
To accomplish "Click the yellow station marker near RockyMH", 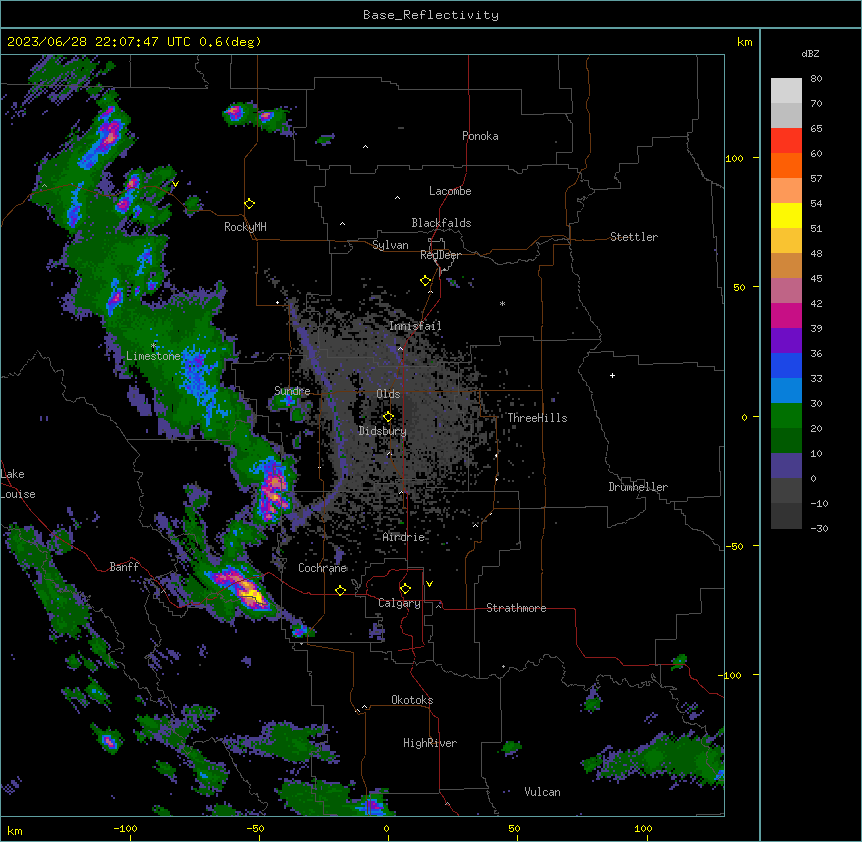I will (x=249, y=204).
